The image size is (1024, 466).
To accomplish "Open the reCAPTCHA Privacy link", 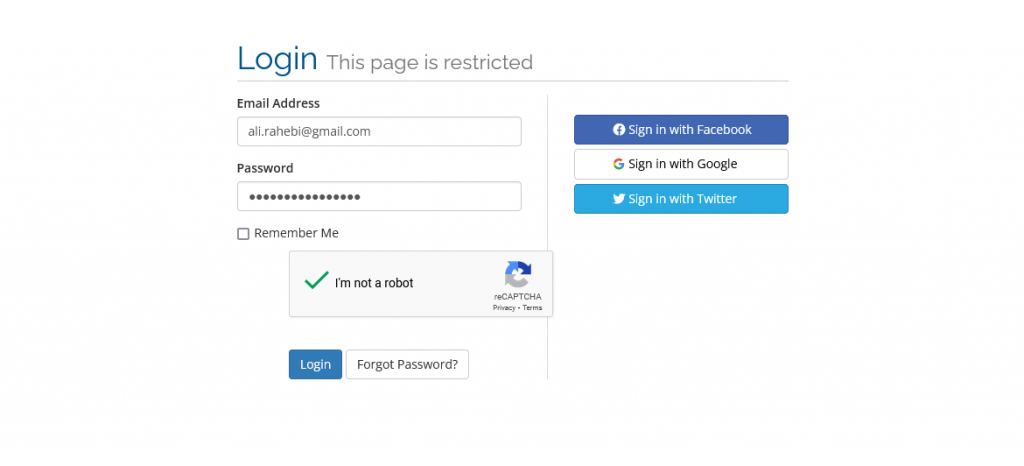I will click(x=504, y=308).
